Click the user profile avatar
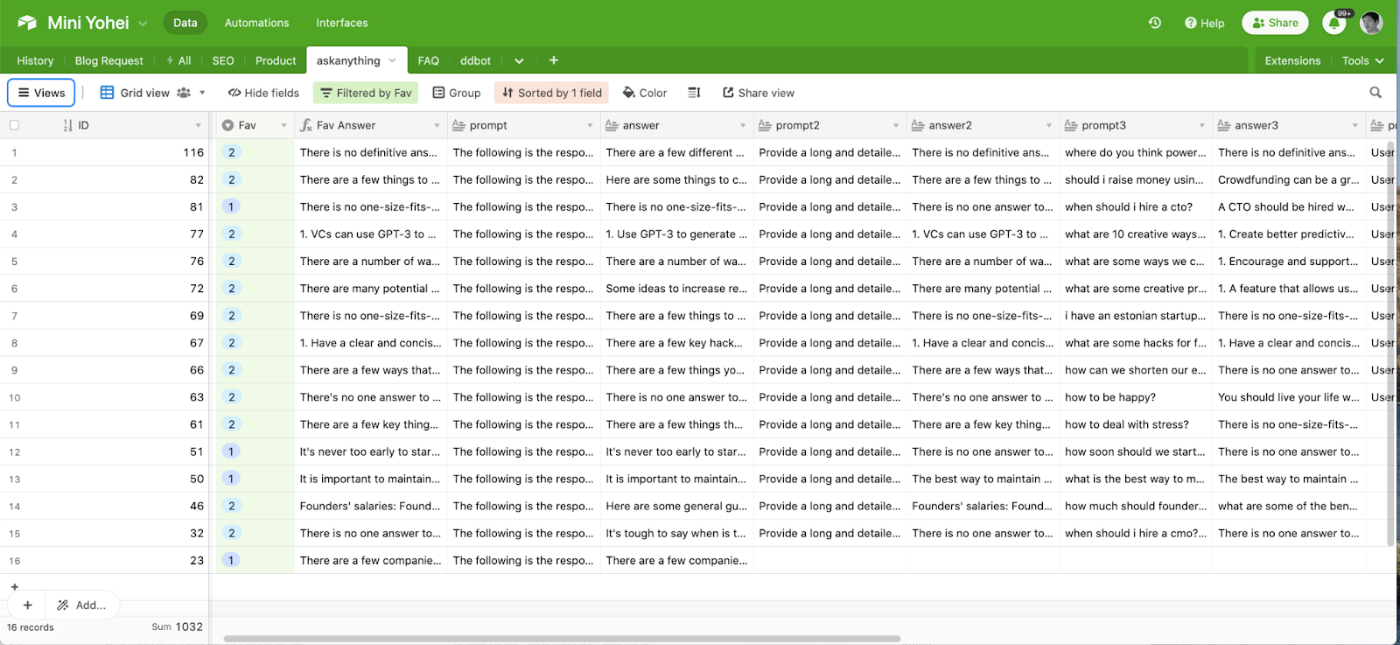Viewport: 1400px width, 645px height. click(x=1370, y=23)
